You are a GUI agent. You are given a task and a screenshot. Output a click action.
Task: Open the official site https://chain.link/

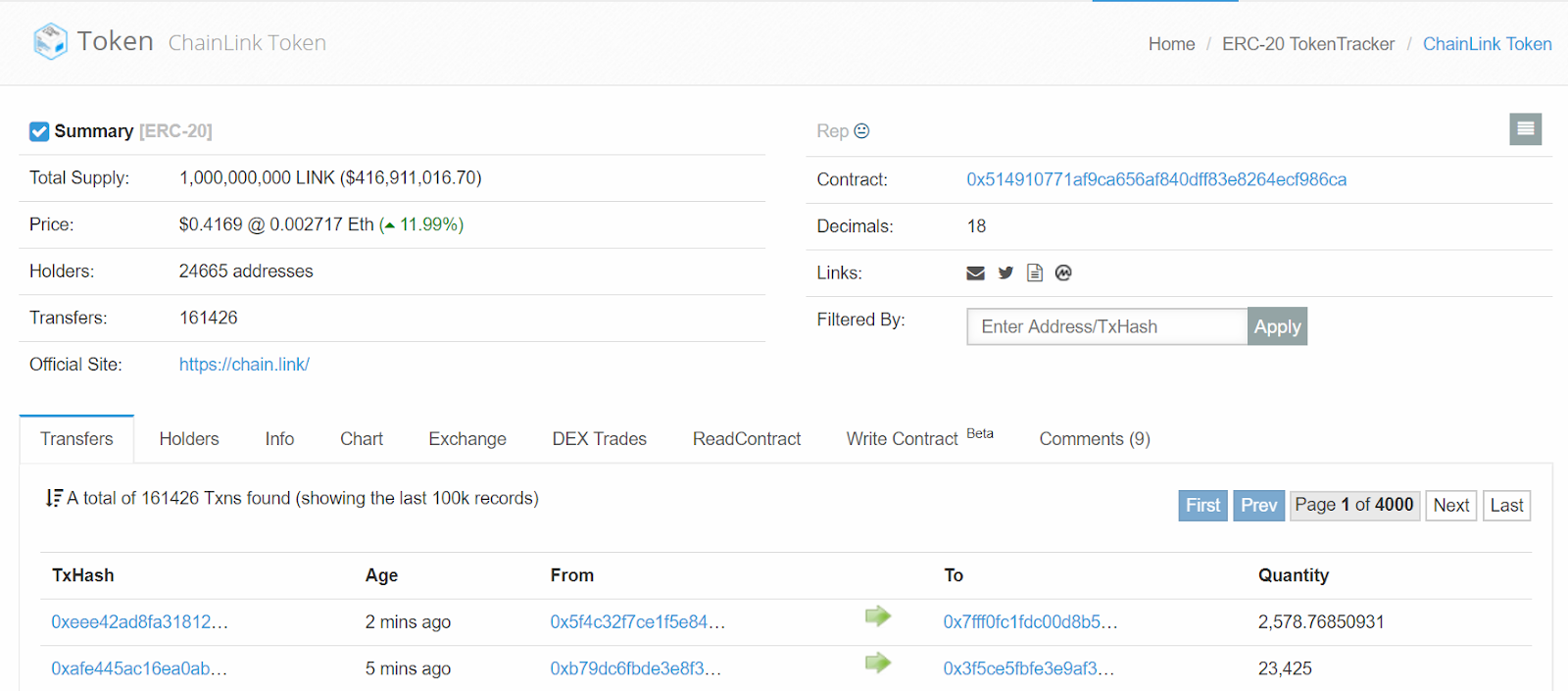pyautogui.click(x=244, y=365)
